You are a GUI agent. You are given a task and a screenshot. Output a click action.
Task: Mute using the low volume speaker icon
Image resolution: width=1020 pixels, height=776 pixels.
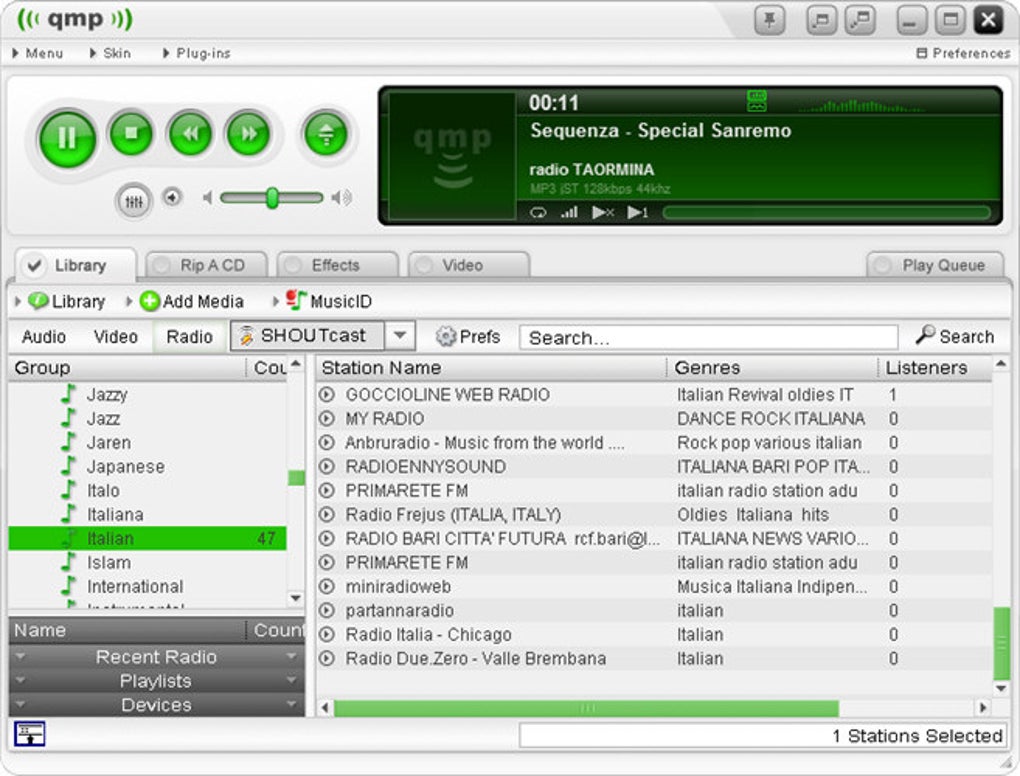(x=208, y=197)
